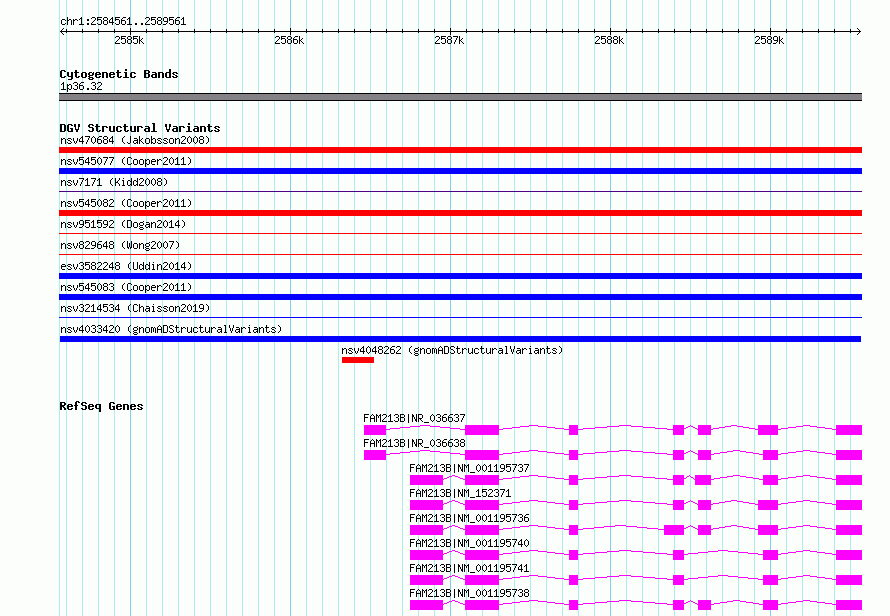Click the 2589k ruler tick label
This screenshot has height=616, width=890.
[769, 40]
